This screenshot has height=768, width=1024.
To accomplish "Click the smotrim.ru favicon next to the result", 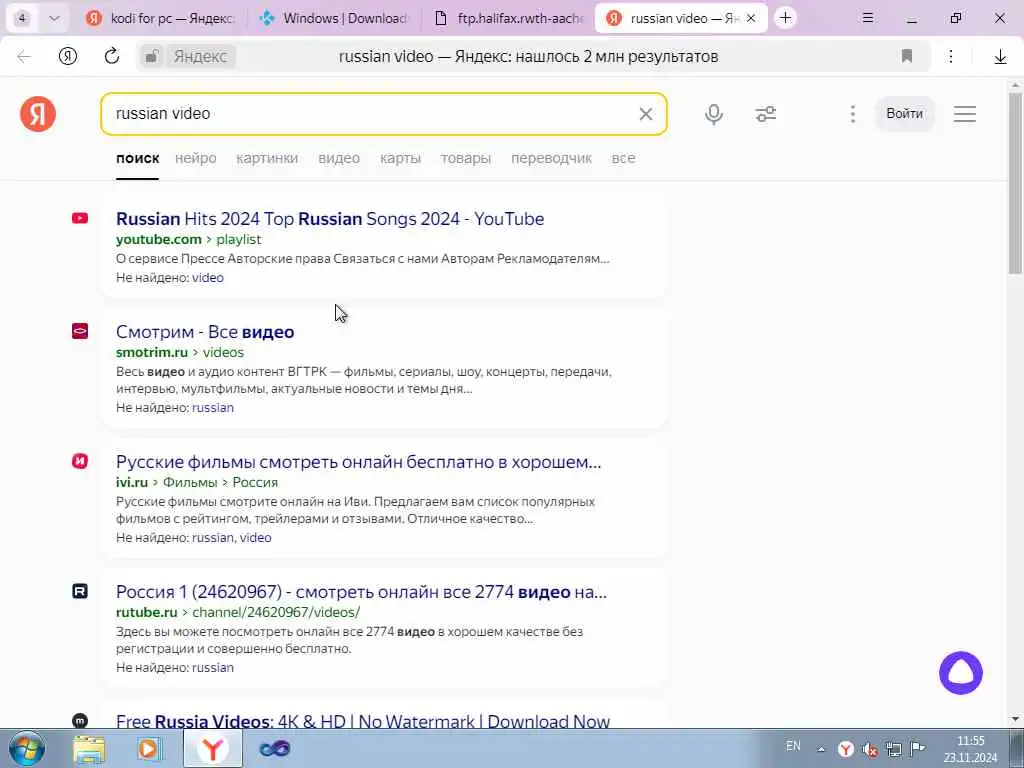I will [x=80, y=331].
